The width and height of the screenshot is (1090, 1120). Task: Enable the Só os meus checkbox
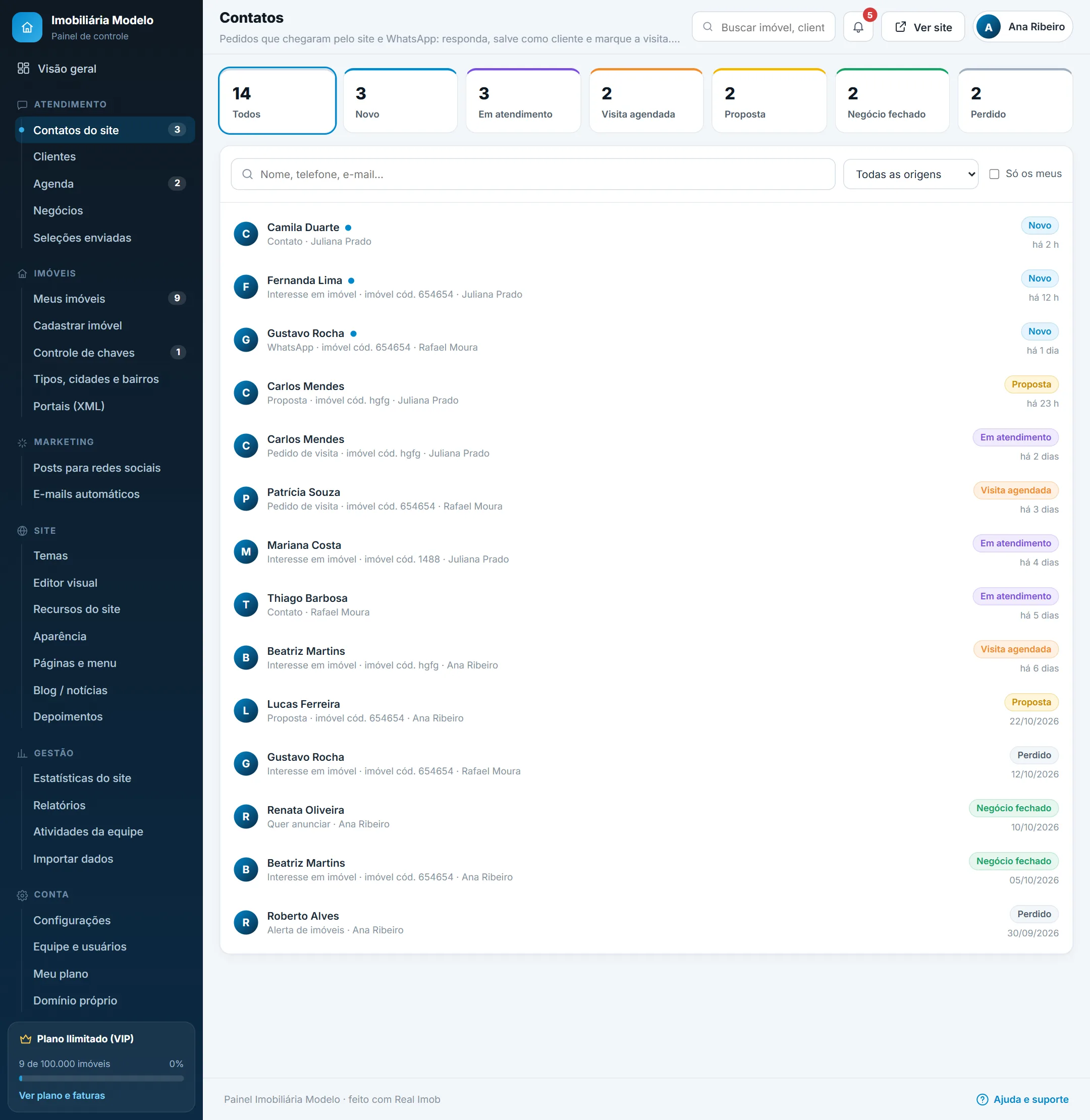pos(995,174)
